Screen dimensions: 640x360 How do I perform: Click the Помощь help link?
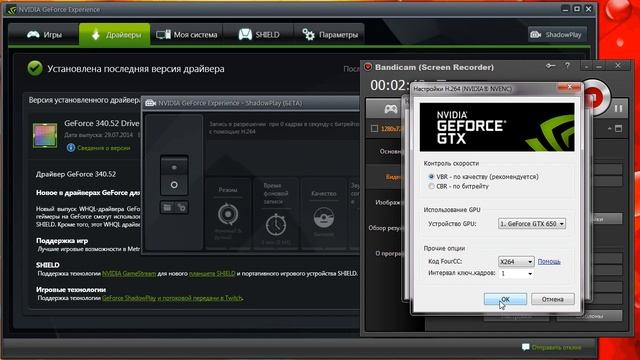pos(549,261)
